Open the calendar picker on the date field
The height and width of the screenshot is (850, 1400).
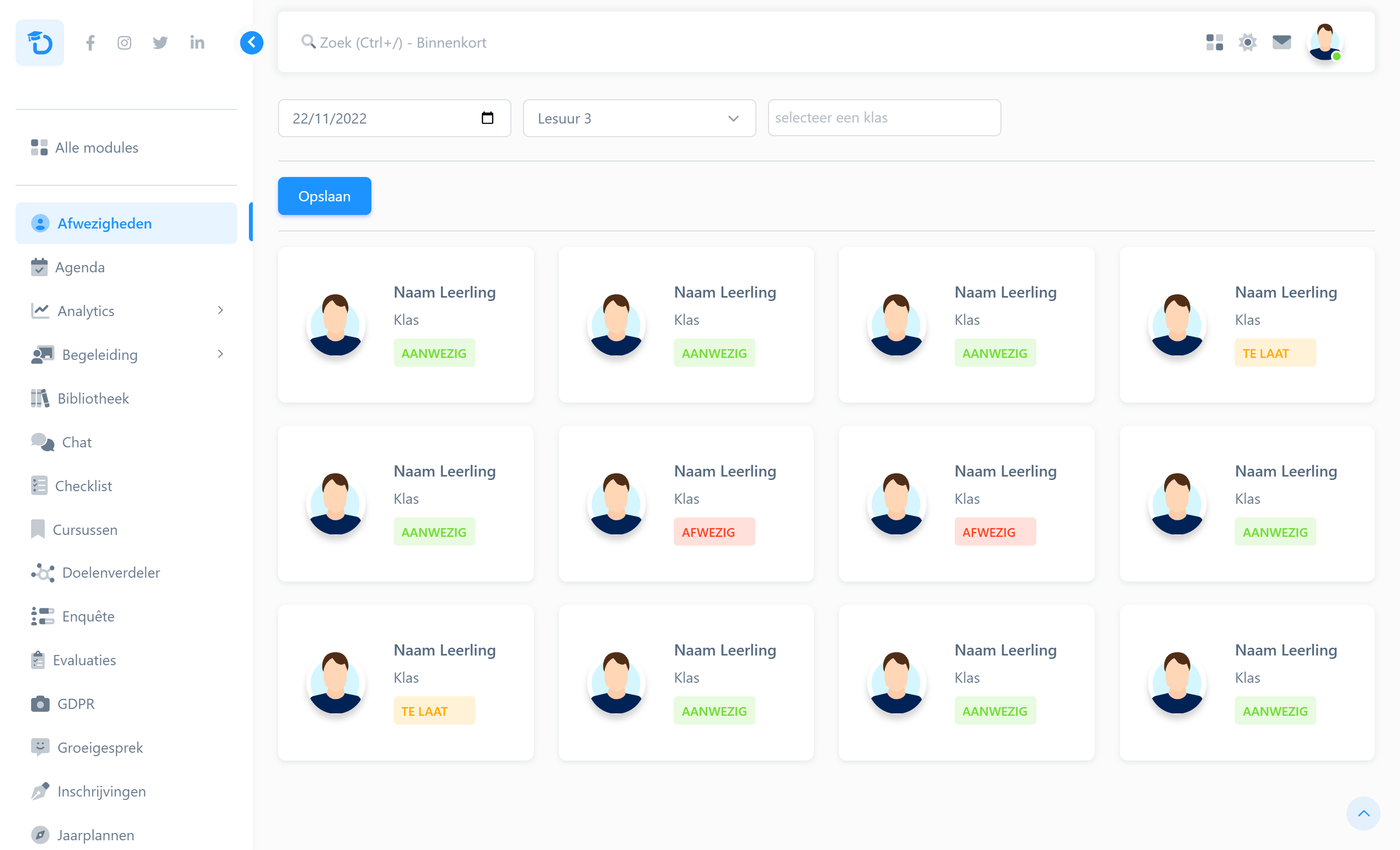point(488,118)
